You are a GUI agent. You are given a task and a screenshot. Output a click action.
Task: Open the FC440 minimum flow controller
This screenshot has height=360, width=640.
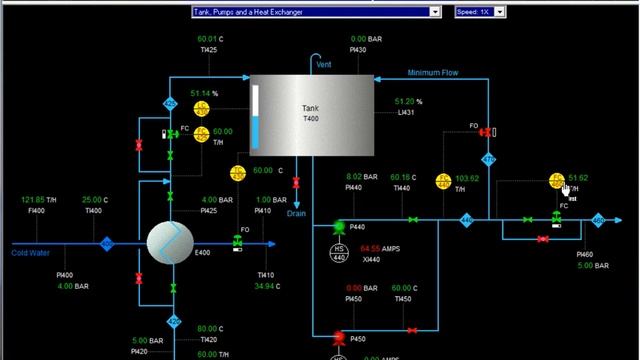point(443,182)
